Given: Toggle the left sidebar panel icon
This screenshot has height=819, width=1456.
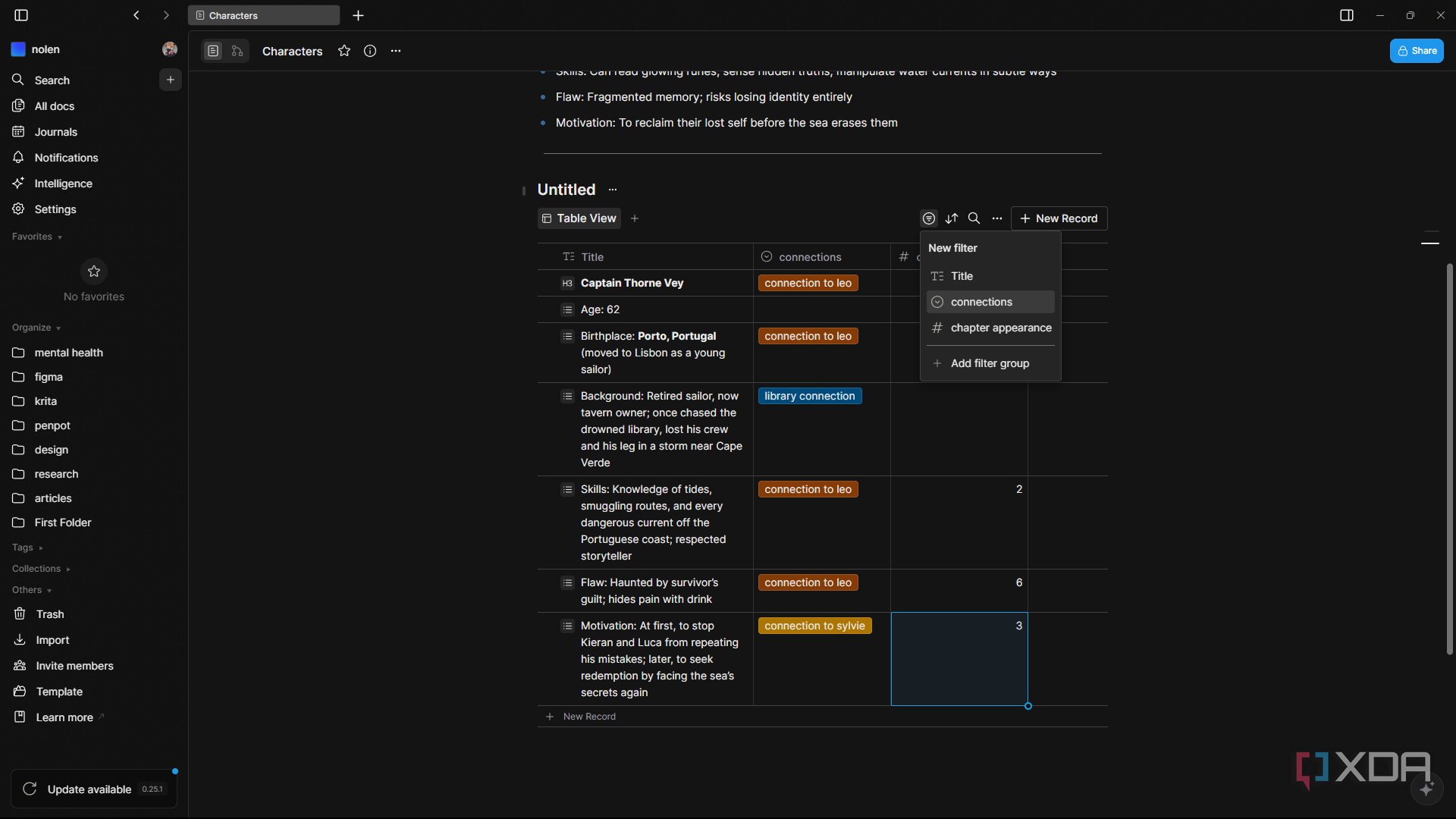Looking at the screenshot, I should [21, 15].
